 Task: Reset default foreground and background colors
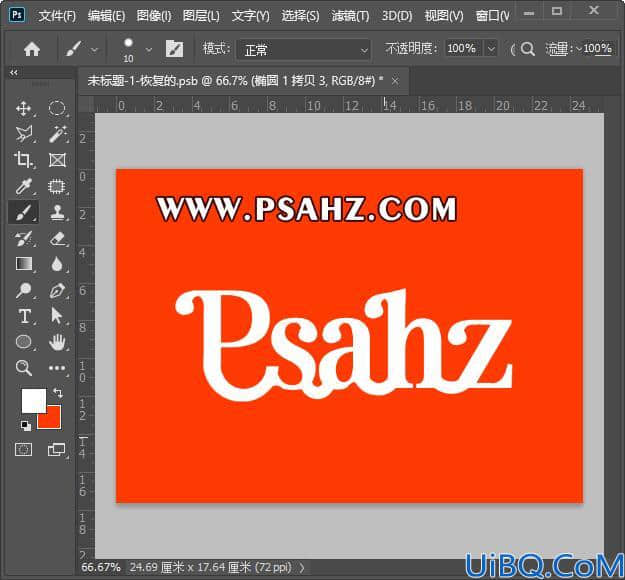tap(26, 425)
